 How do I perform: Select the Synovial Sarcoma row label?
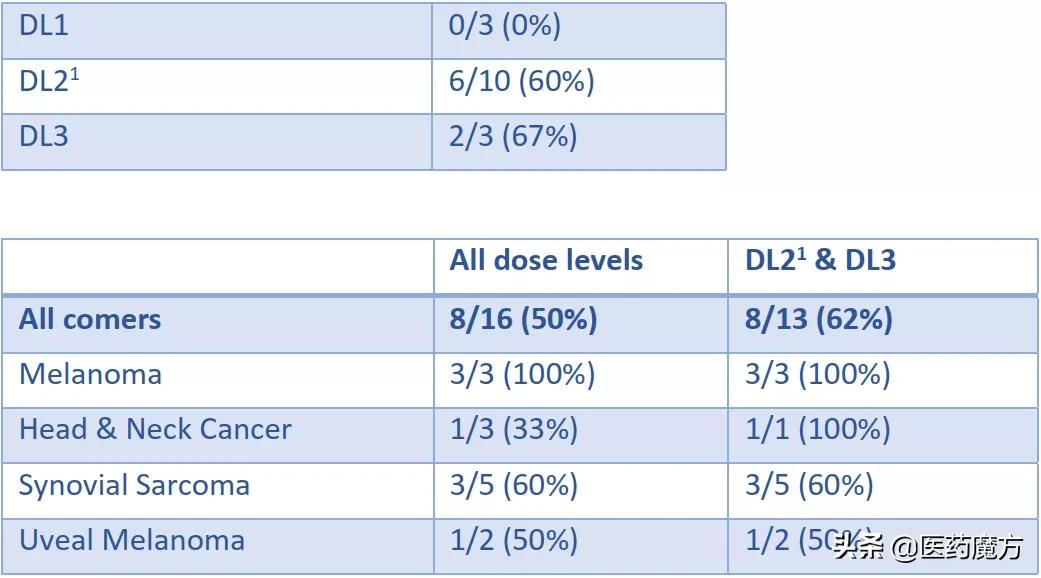coord(134,486)
